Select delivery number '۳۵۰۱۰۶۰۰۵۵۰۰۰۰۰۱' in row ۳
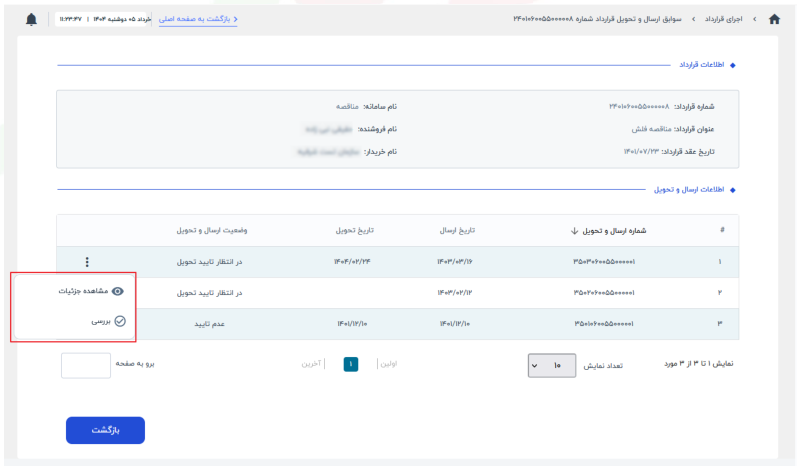The width and height of the screenshot is (801, 470). click(604, 324)
